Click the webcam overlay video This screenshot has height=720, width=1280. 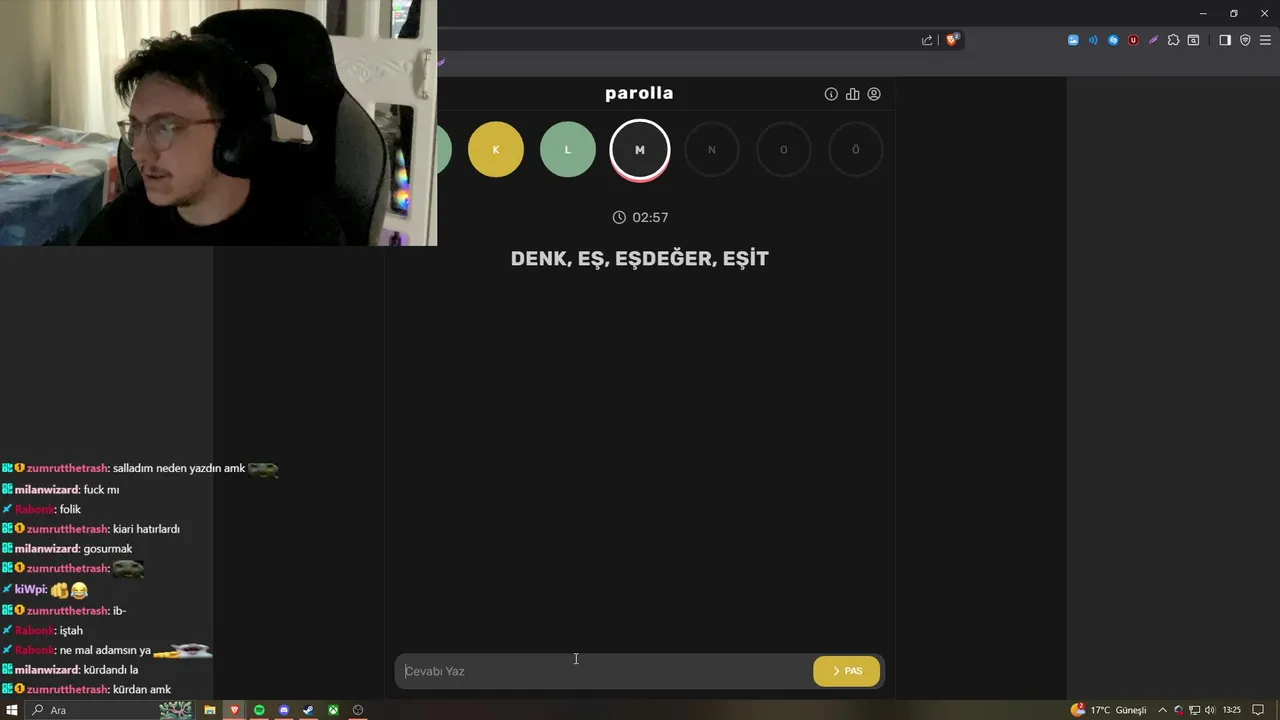(x=218, y=123)
